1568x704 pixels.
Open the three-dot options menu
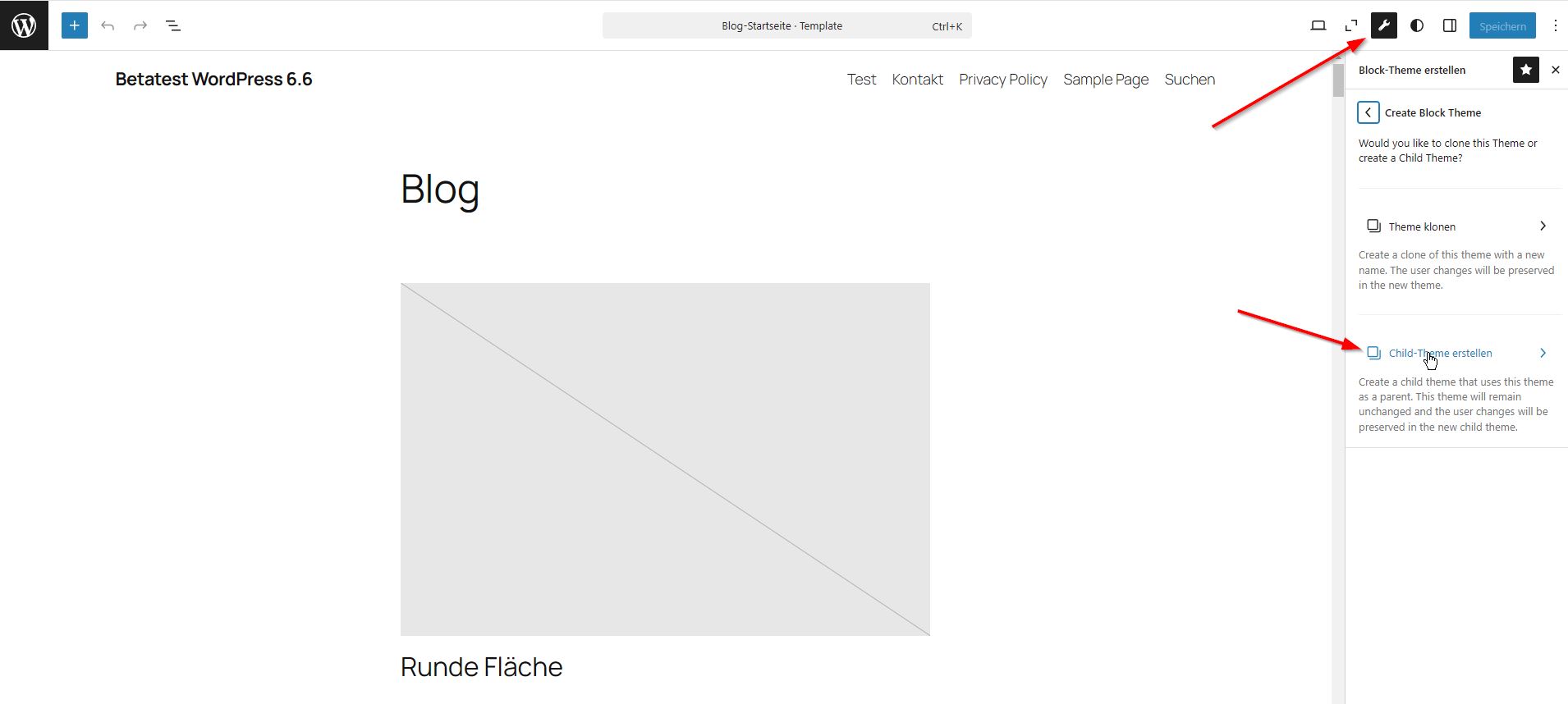(1555, 25)
